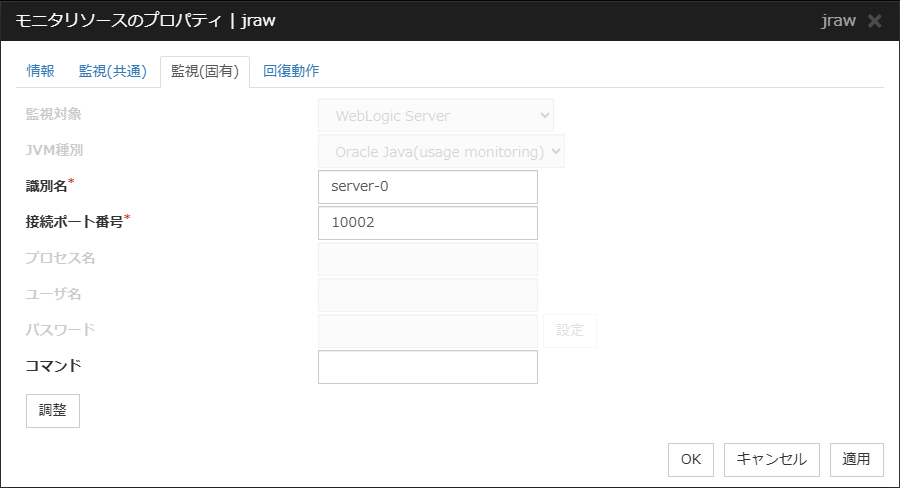This screenshot has width=900, height=488.
Task: Click the ユーザ名 text field
Action: click(427, 295)
